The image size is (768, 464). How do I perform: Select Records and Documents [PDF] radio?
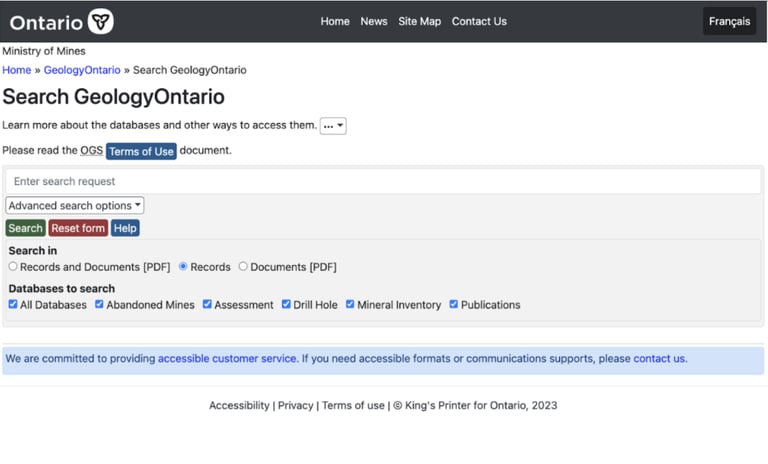tap(13, 266)
